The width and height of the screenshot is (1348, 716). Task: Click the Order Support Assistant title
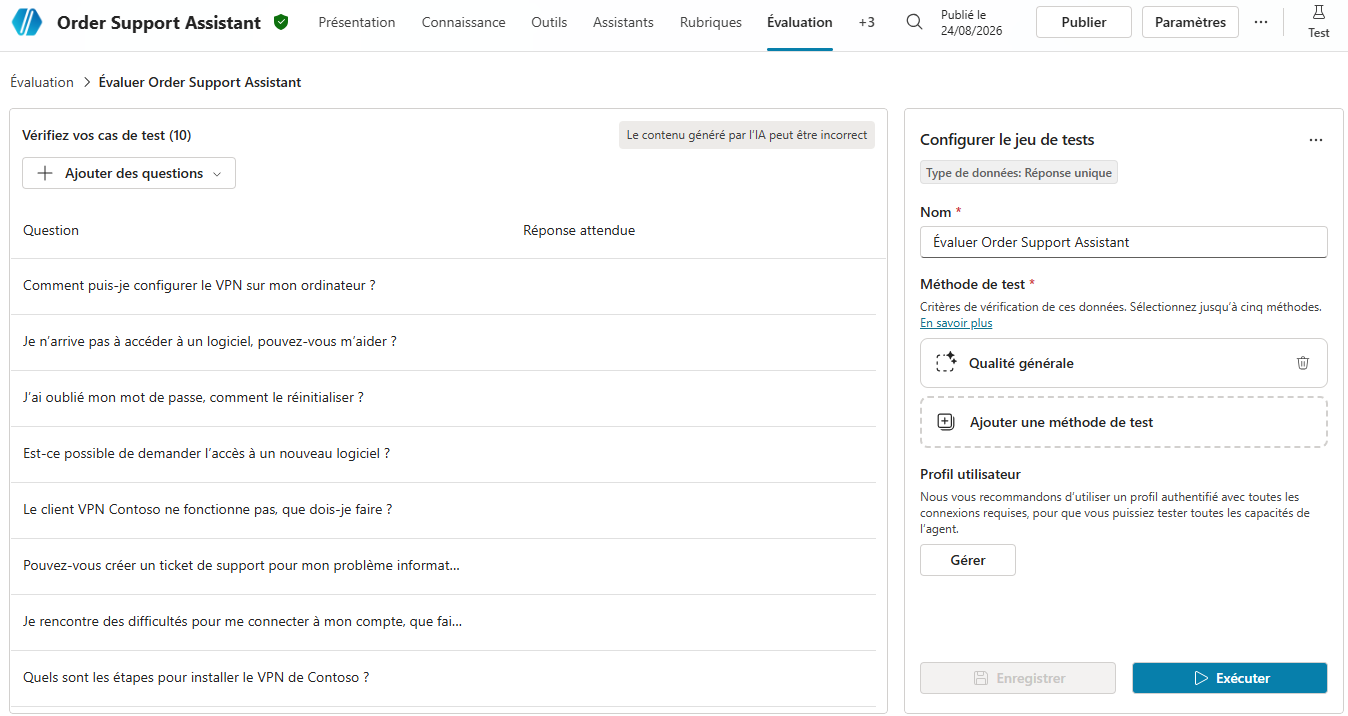pyautogui.click(x=159, y=22)
